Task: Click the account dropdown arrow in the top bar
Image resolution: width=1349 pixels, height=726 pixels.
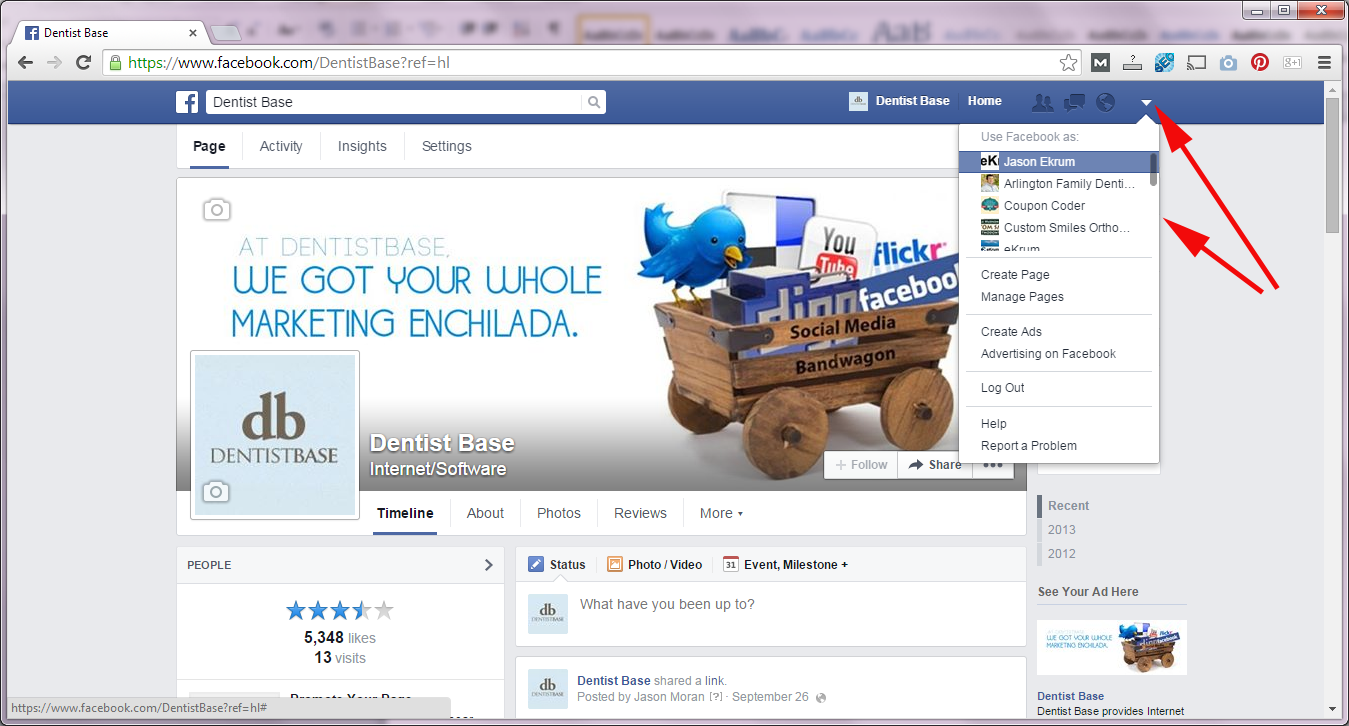Action: [1146, 102]
